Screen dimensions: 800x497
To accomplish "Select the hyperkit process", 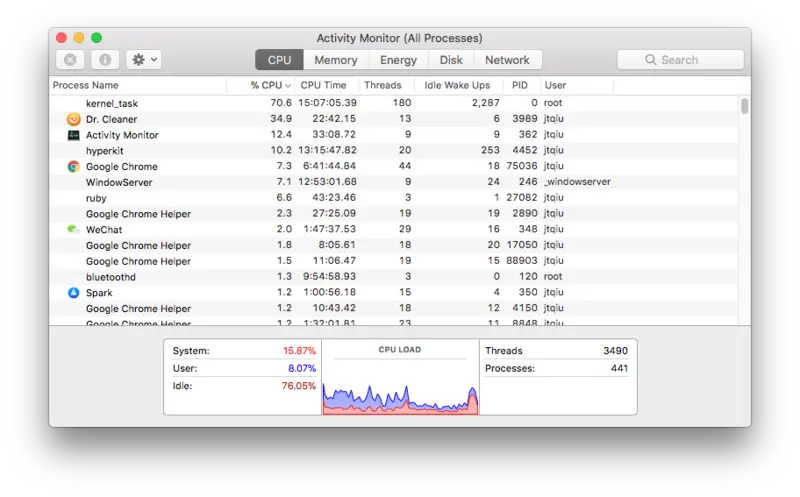I will (105, 151).
